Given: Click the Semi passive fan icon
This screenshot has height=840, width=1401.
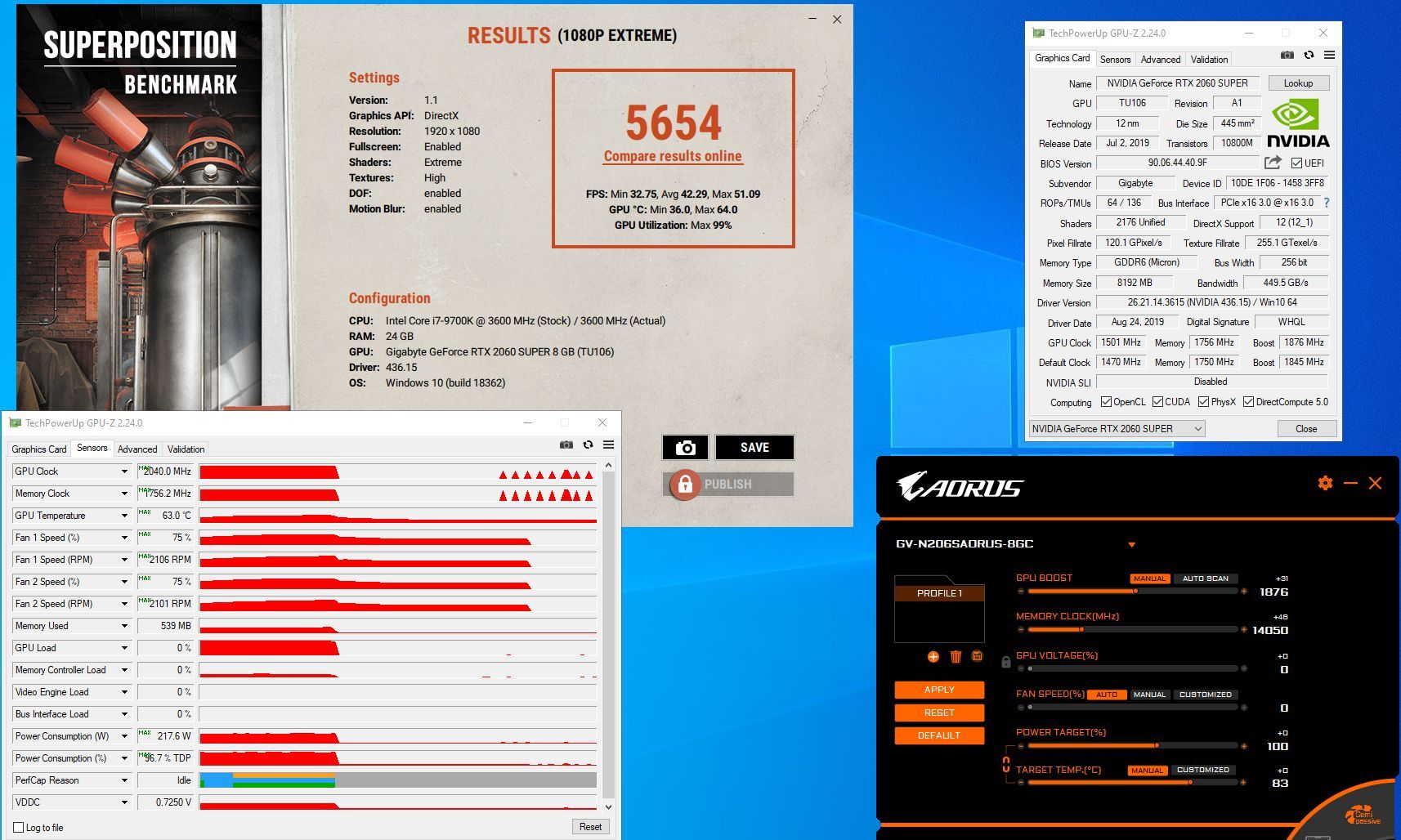Looking at the screenshot, I should pos(1362,816).
